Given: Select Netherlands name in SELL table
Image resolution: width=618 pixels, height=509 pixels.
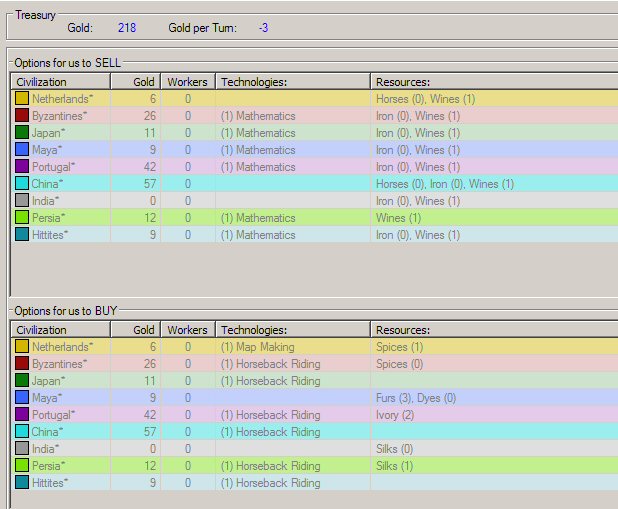Looking at the screenshot, I should point(62,99).
